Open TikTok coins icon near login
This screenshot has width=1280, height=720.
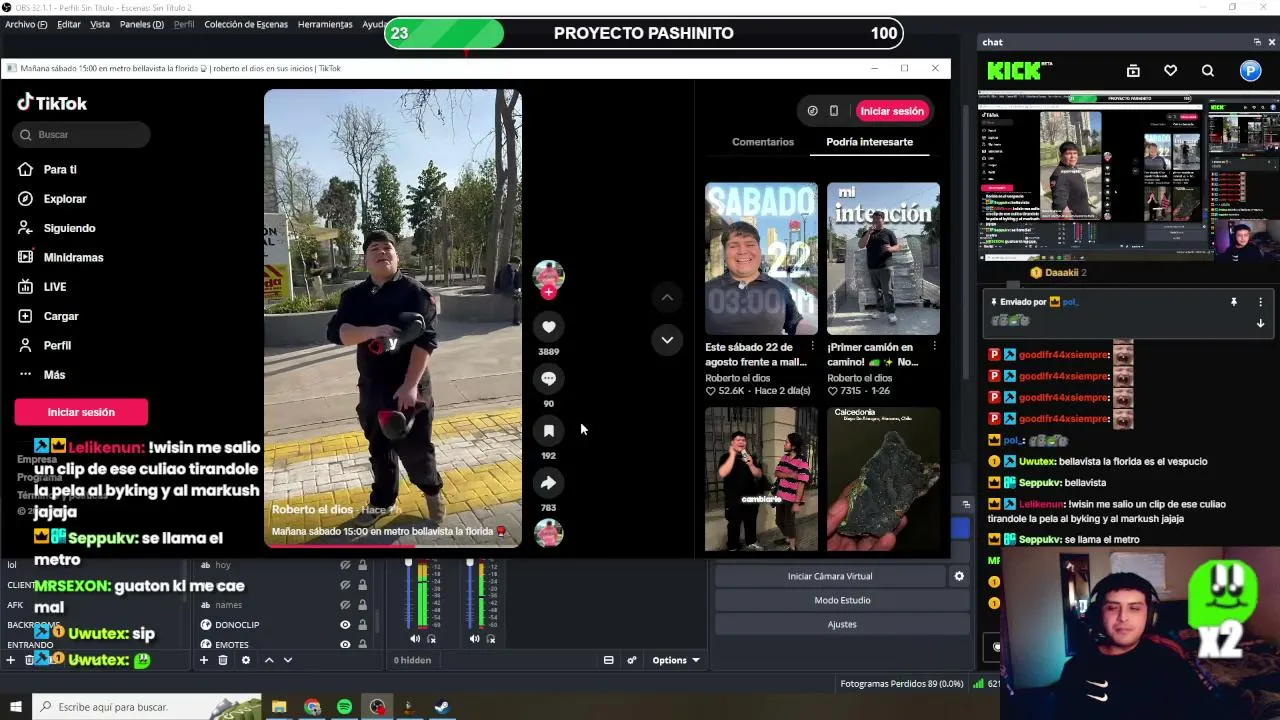812,111
